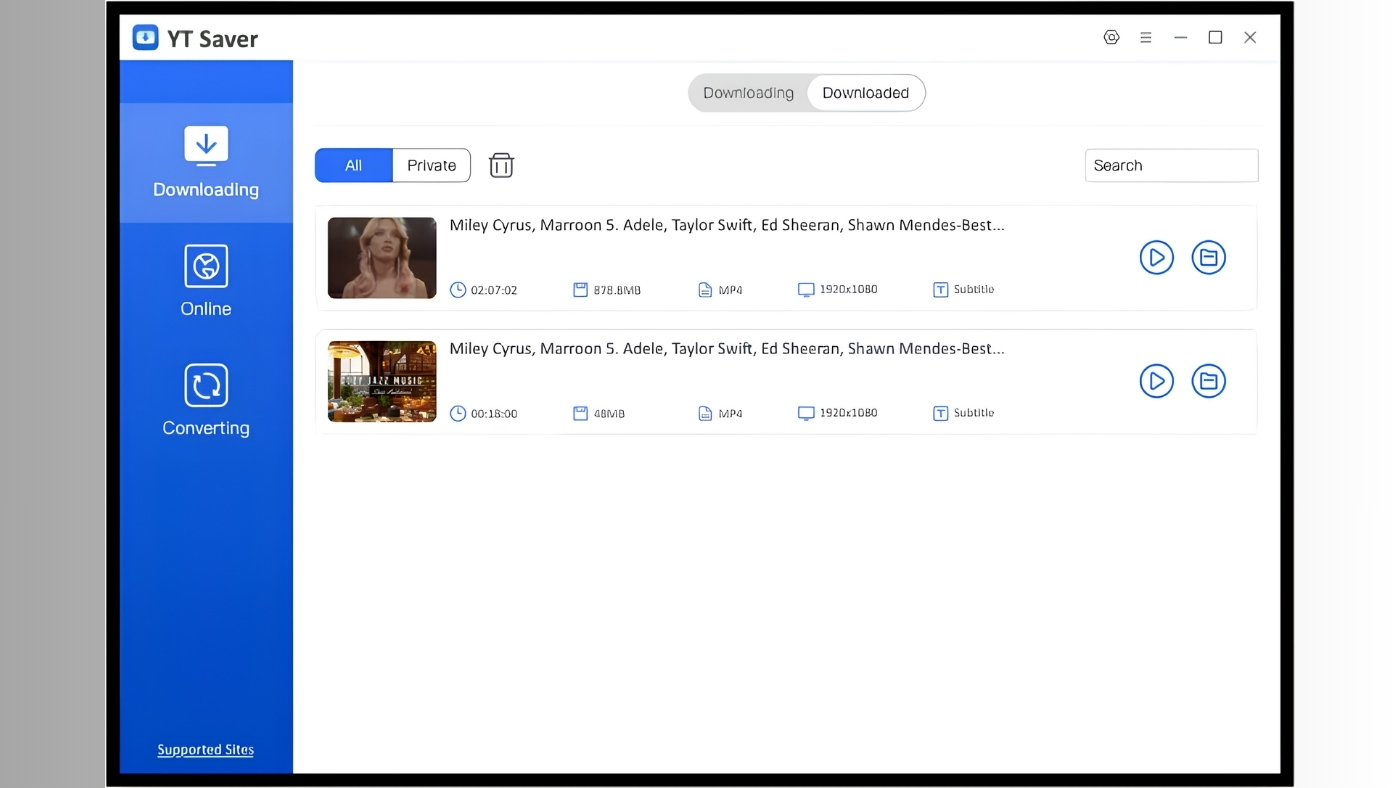
Task: Open settings gear in title bar
Action: 1111,38
